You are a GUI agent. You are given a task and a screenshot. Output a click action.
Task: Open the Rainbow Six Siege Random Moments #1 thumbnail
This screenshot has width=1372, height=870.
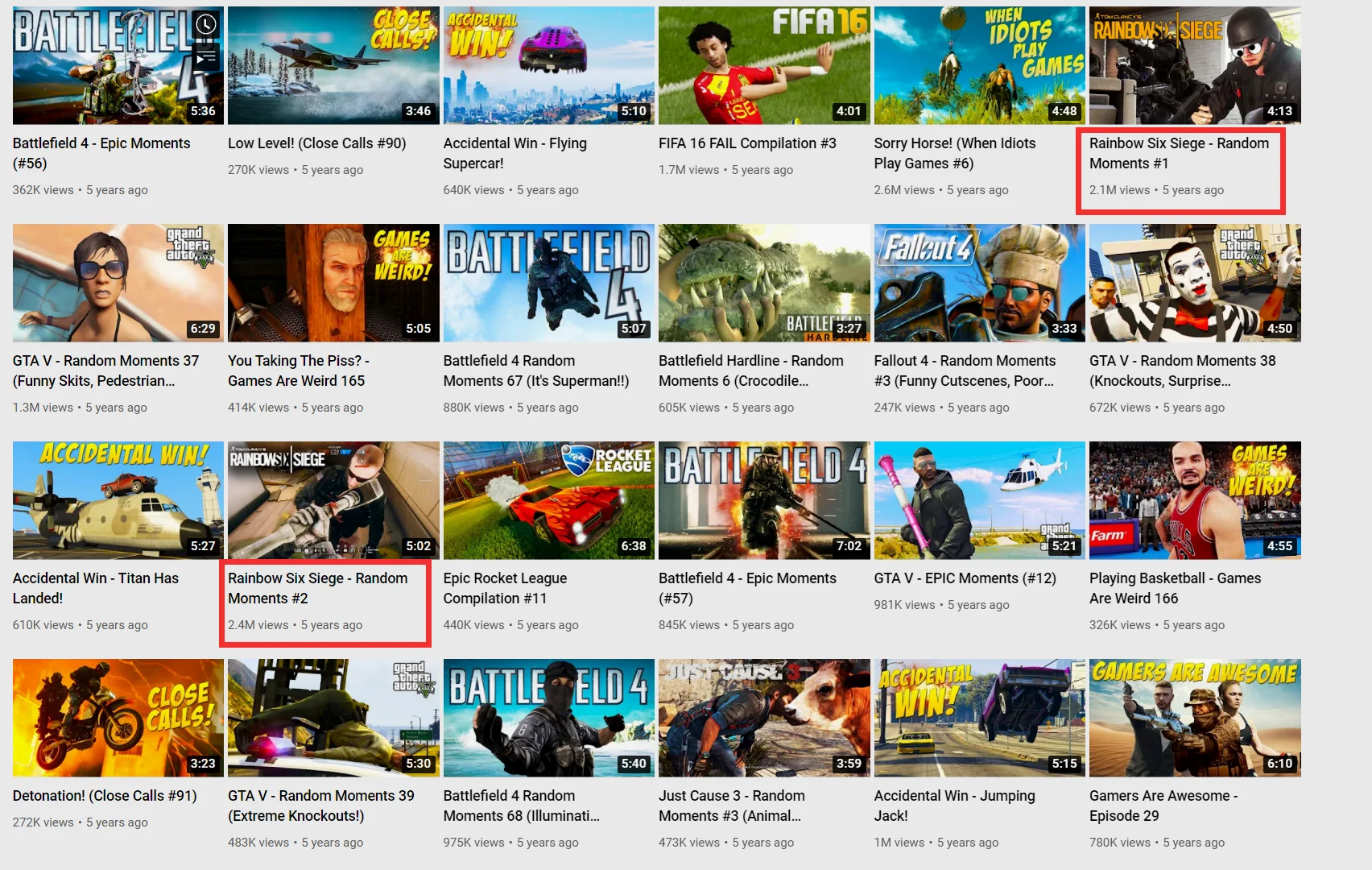point(1195,65)
